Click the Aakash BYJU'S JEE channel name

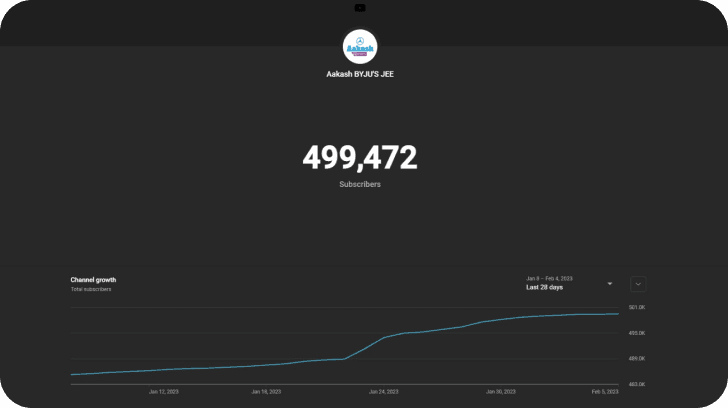360,74
